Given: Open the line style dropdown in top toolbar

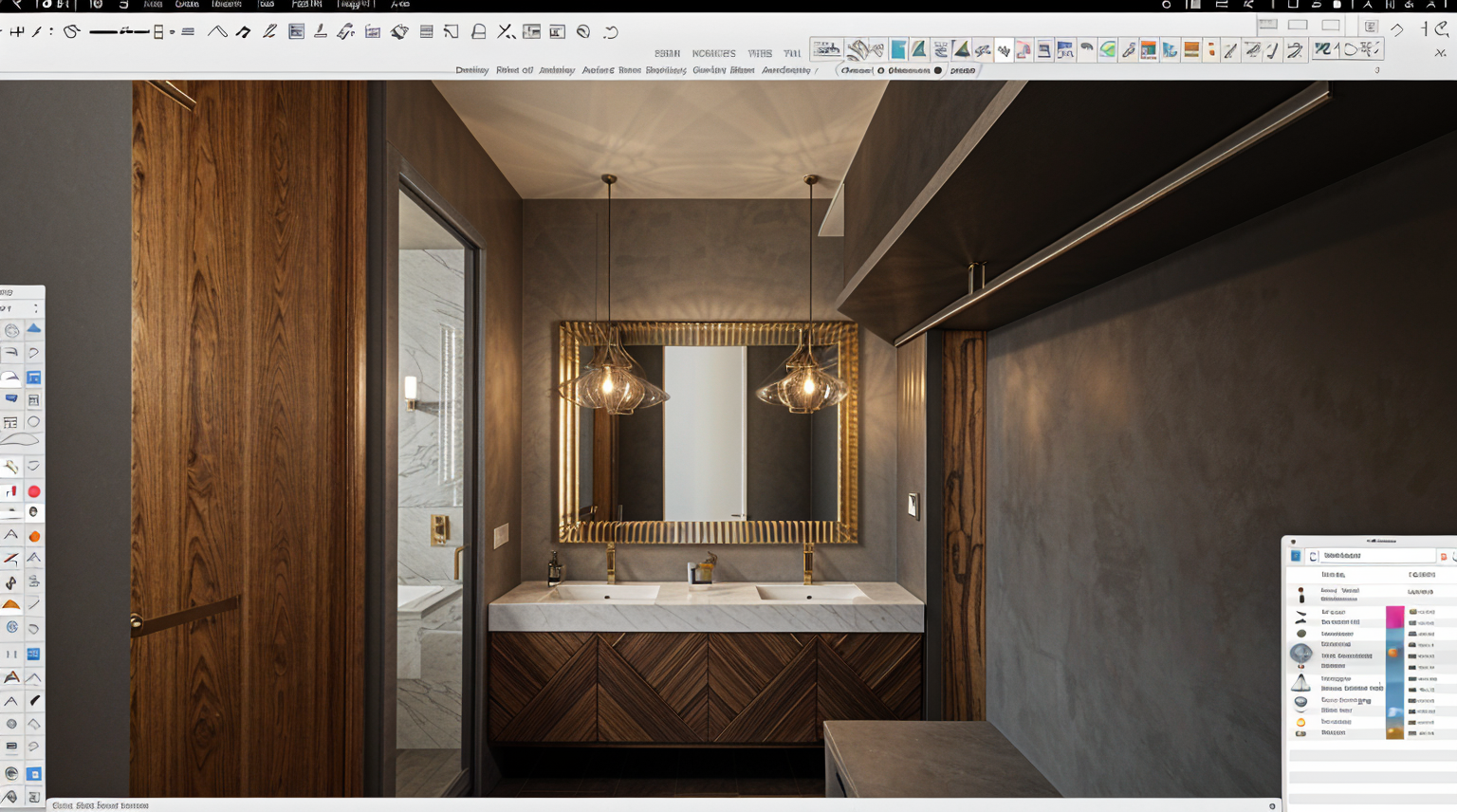Looking at the screenshot, I should coord(172,32).
